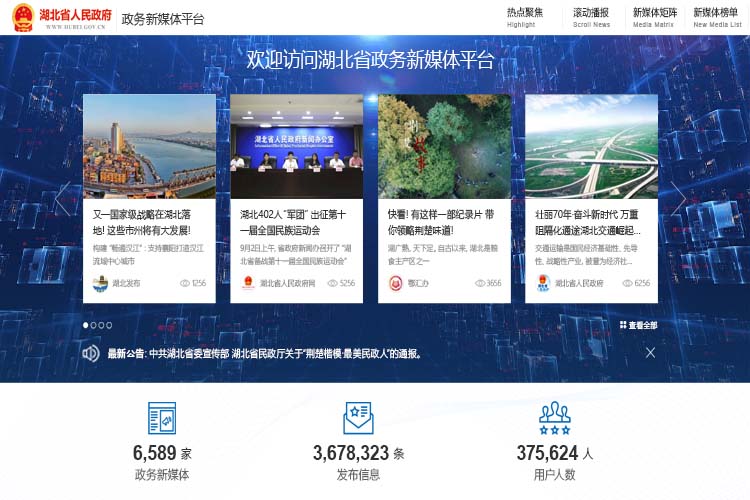Image resolution: width=750 pixels, height=500 pixels.
Task: Open 新媒体榜单 New Media List
Action: [x=717, y=17]
